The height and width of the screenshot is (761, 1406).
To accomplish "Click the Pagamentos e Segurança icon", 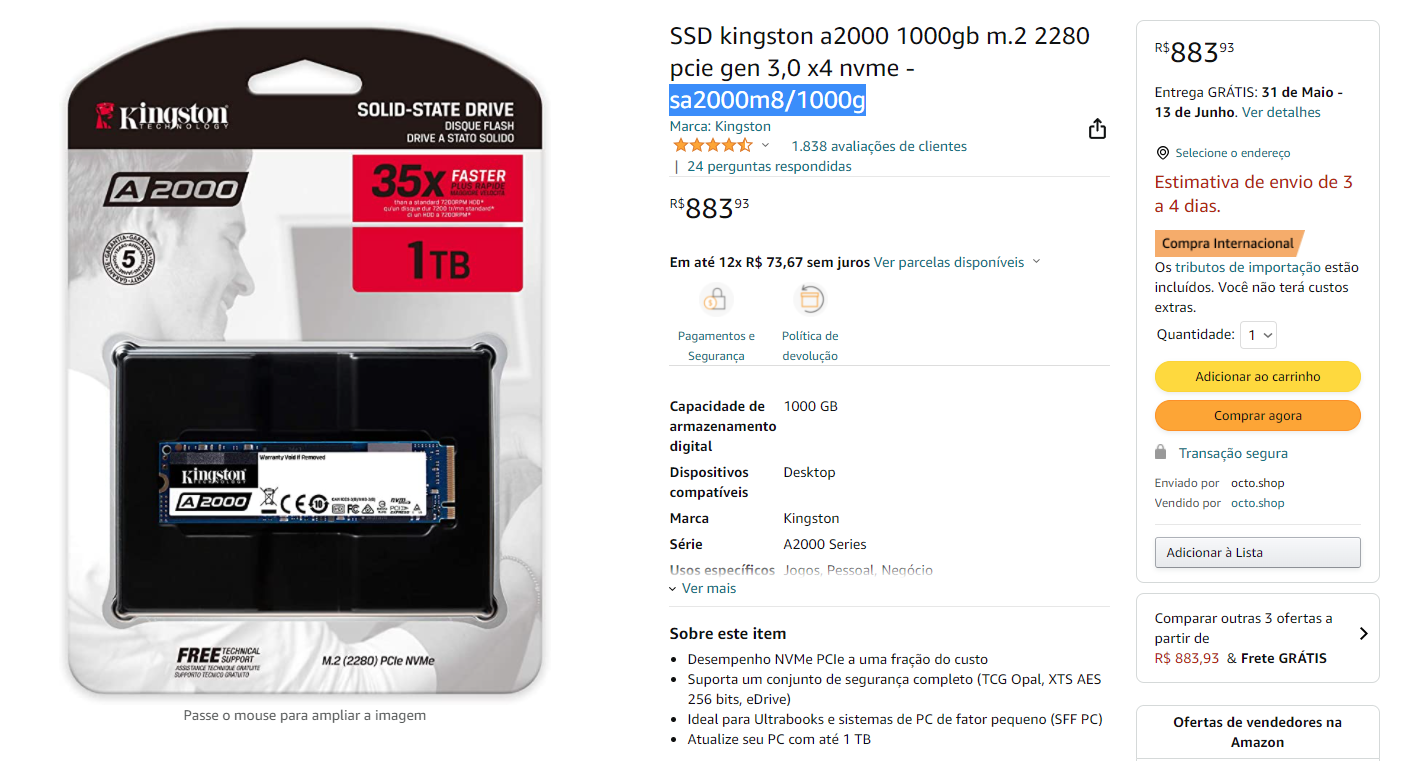I will [x=716, y=299].
